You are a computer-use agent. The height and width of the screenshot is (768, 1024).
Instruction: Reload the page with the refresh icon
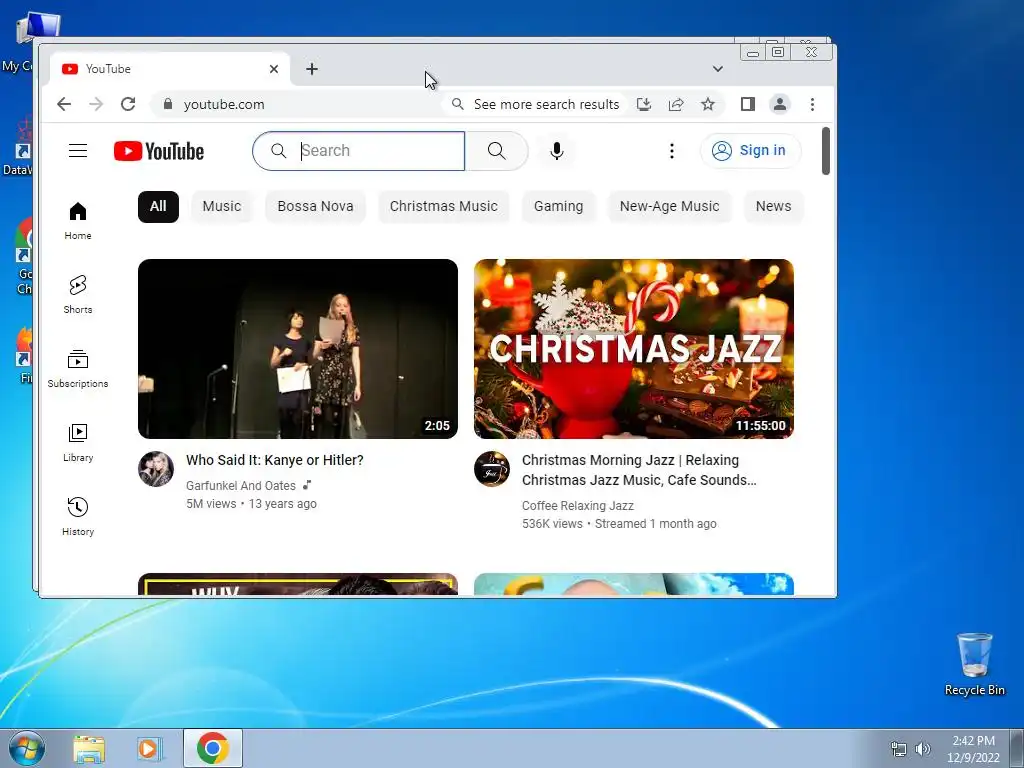click(x=128, y=104)
